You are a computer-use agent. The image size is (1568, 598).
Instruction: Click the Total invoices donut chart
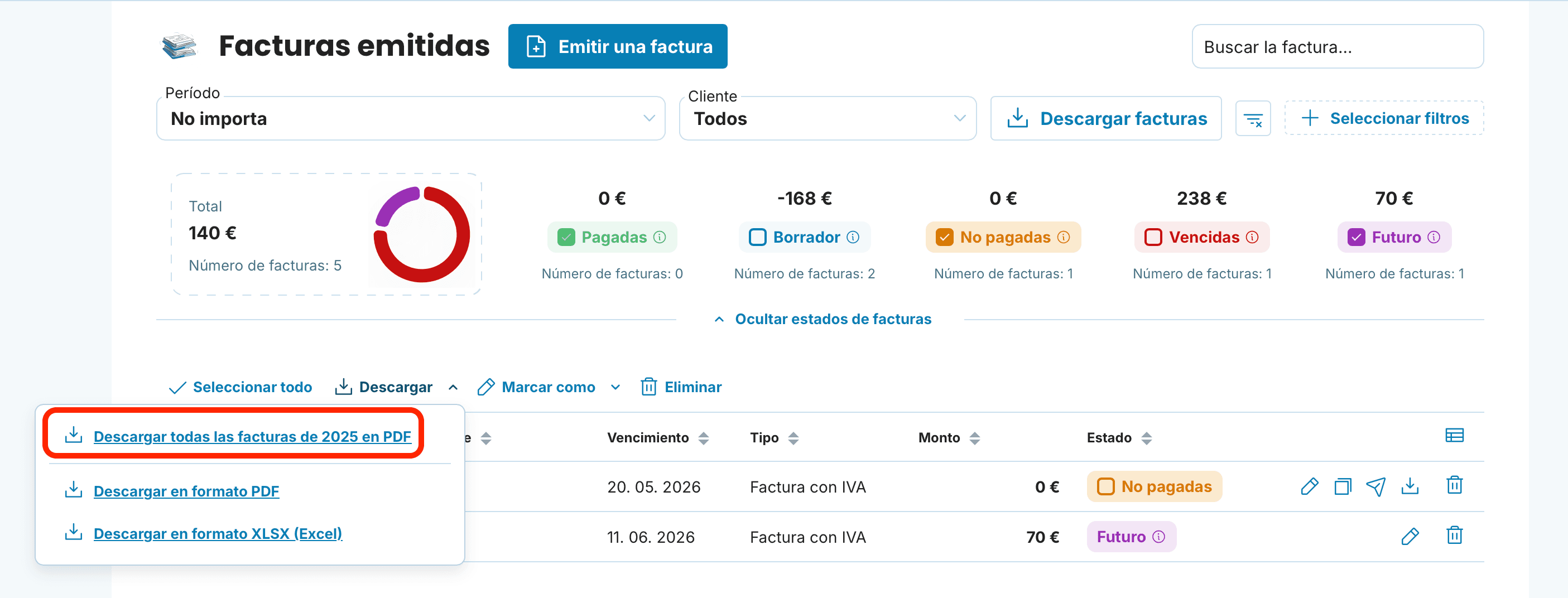pos(422,235)
